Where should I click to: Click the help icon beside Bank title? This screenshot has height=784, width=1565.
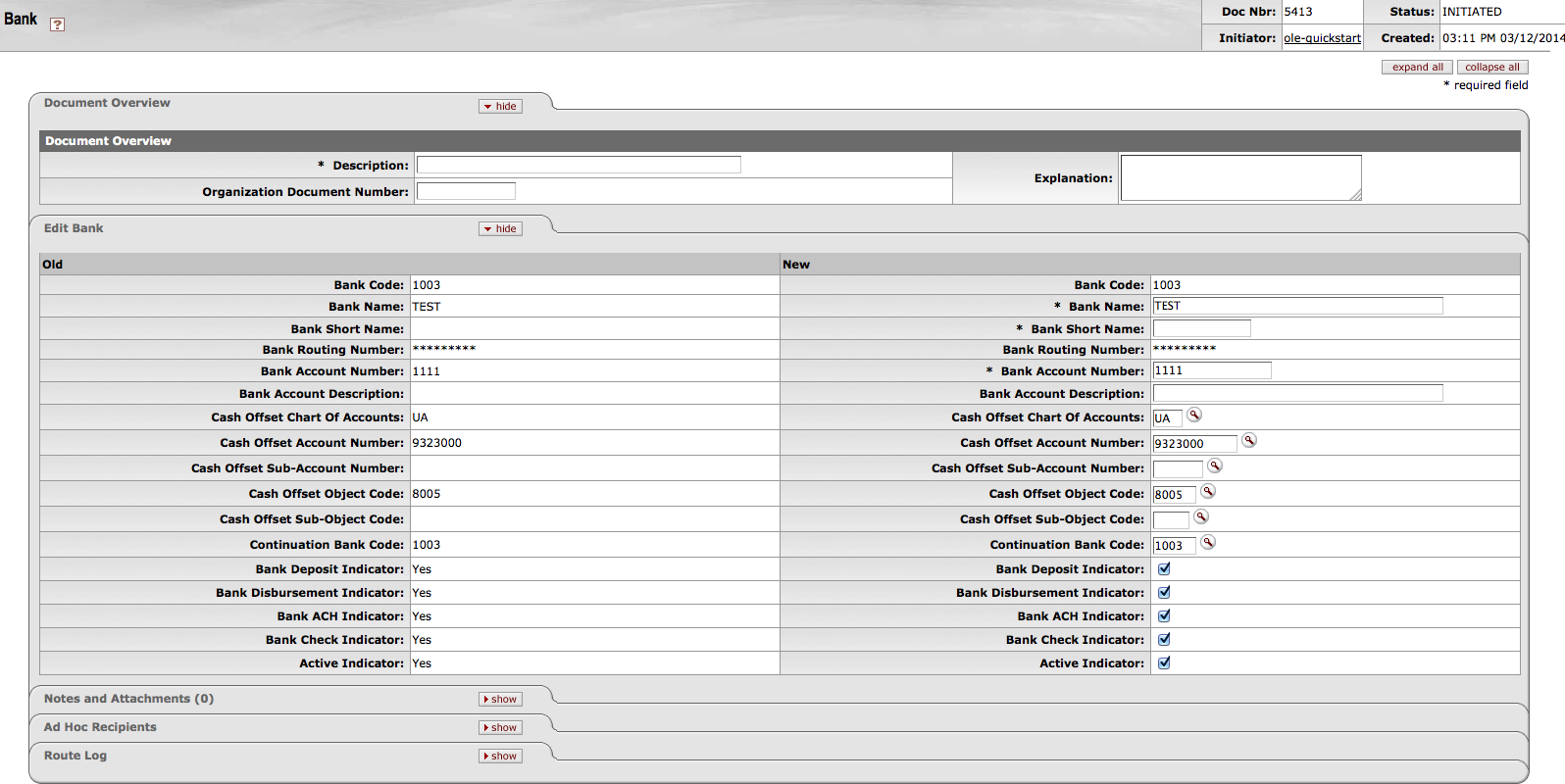[x=57, y=24]
